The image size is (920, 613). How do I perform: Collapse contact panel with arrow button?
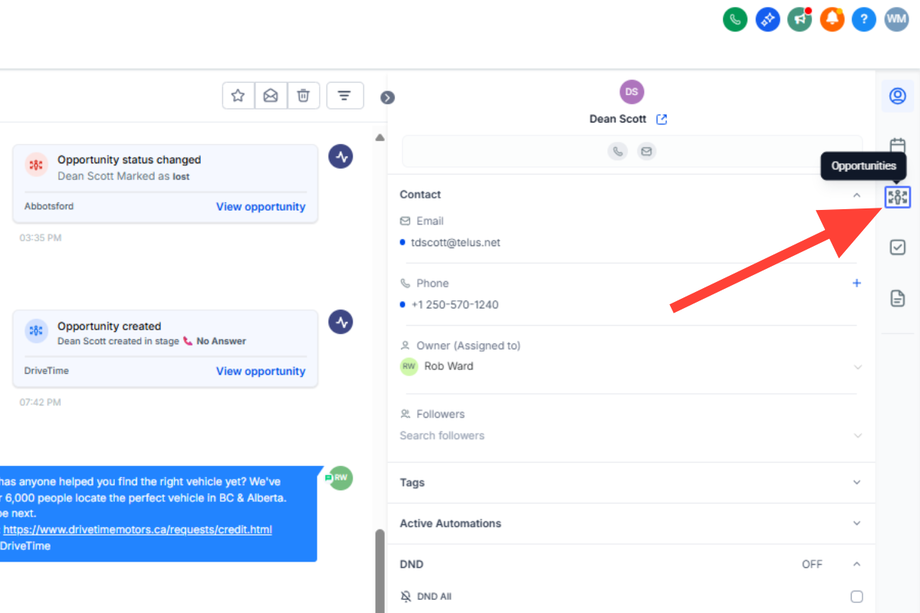[x=387, y=97]
